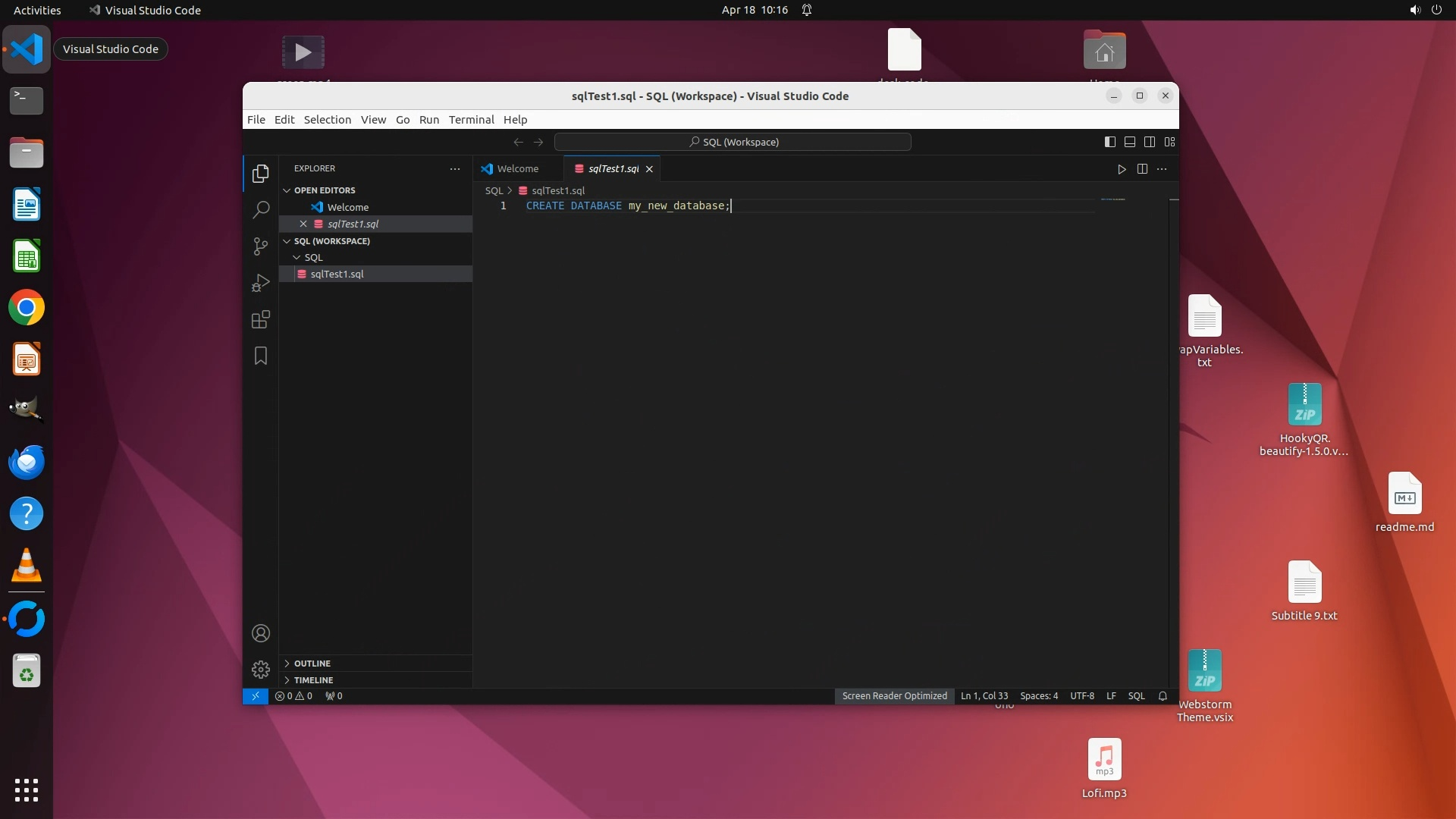Toggle the primary side bar layout button

click(x=1109, y=142)
